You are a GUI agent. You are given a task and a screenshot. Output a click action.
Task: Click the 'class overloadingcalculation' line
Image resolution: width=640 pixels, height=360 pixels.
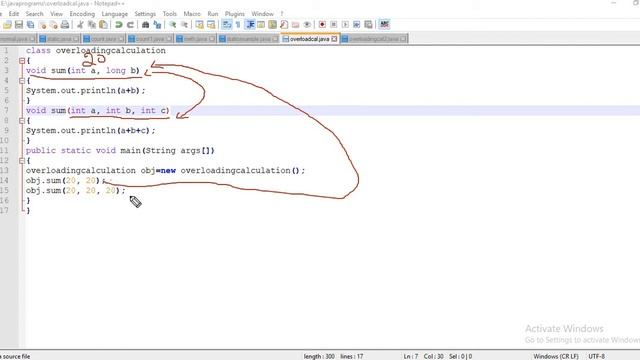pos(96,51)
